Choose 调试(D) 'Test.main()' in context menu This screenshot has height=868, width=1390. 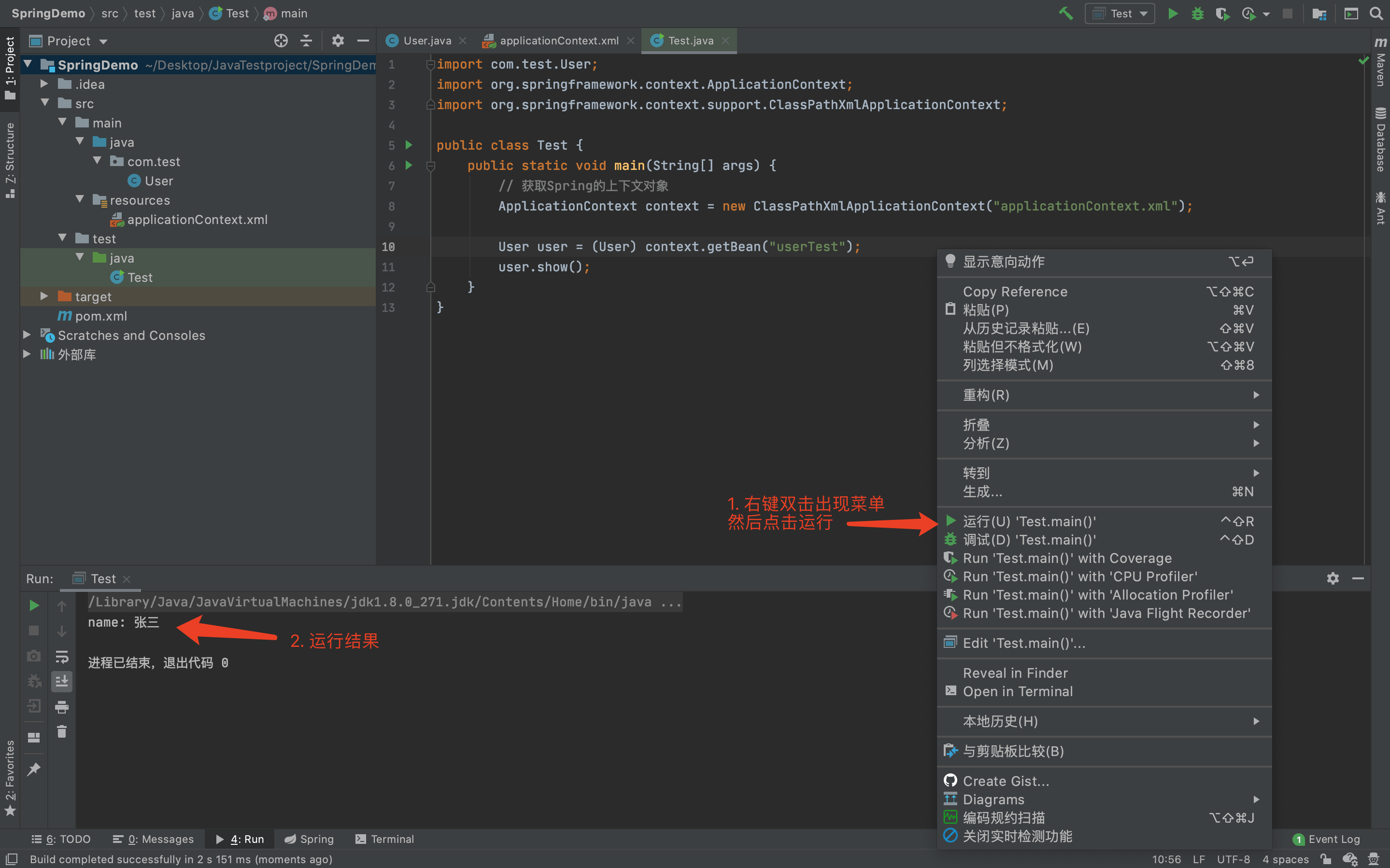pos(1104,540)
